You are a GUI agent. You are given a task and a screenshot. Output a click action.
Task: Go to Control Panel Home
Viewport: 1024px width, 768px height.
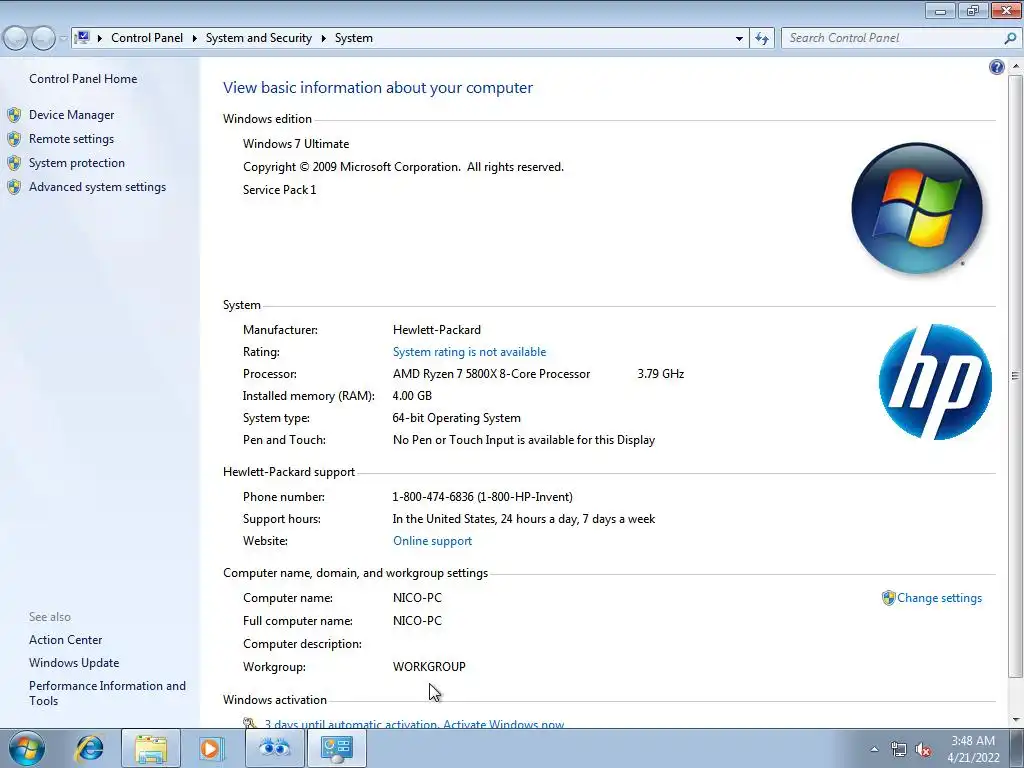click(x=83, y=79)
